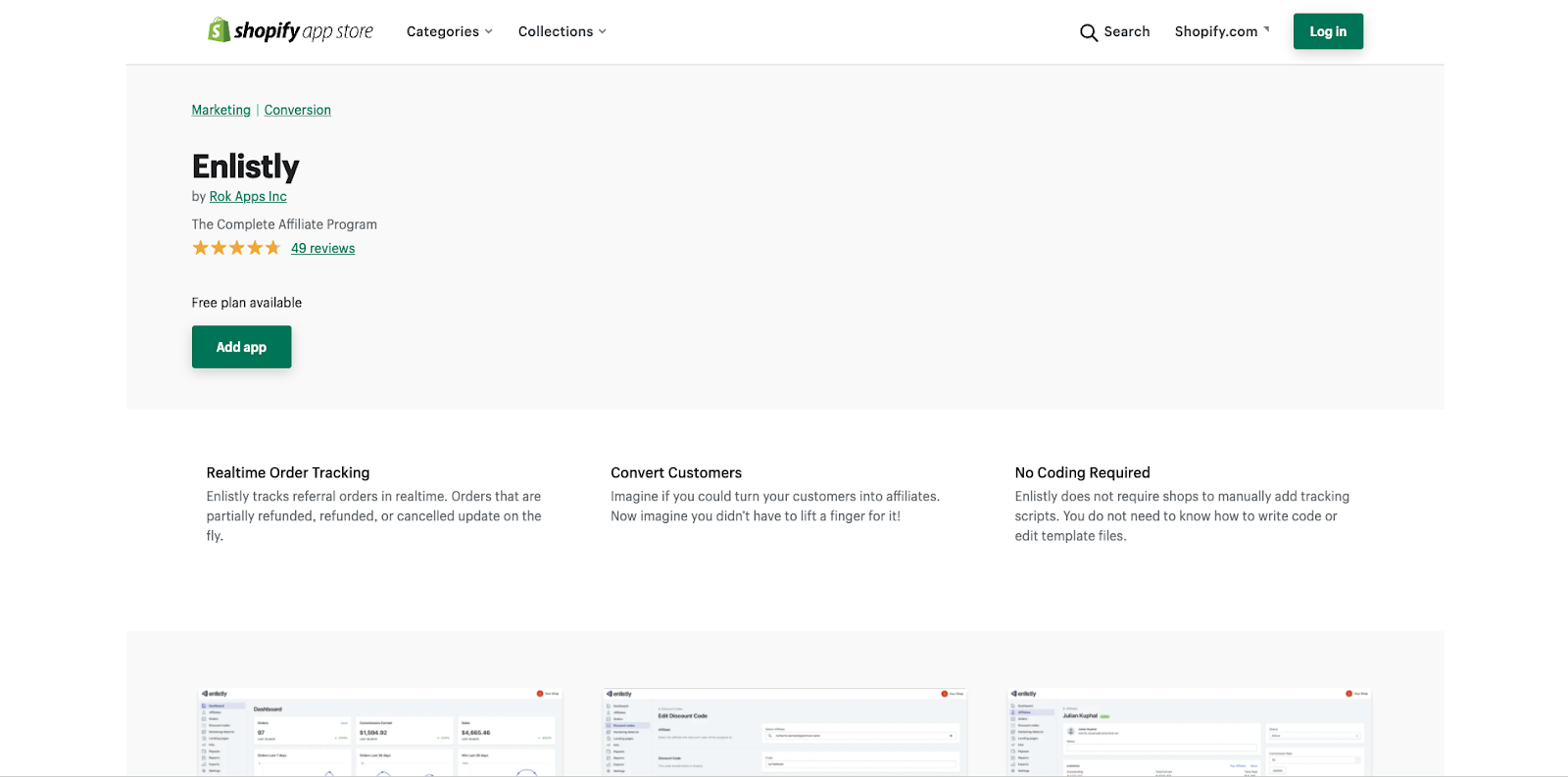This screenshot has width=1568, height=777.
Task: Open the Conversion breadcrumb link
Action: pyautogui.click(x=298, y=110)
